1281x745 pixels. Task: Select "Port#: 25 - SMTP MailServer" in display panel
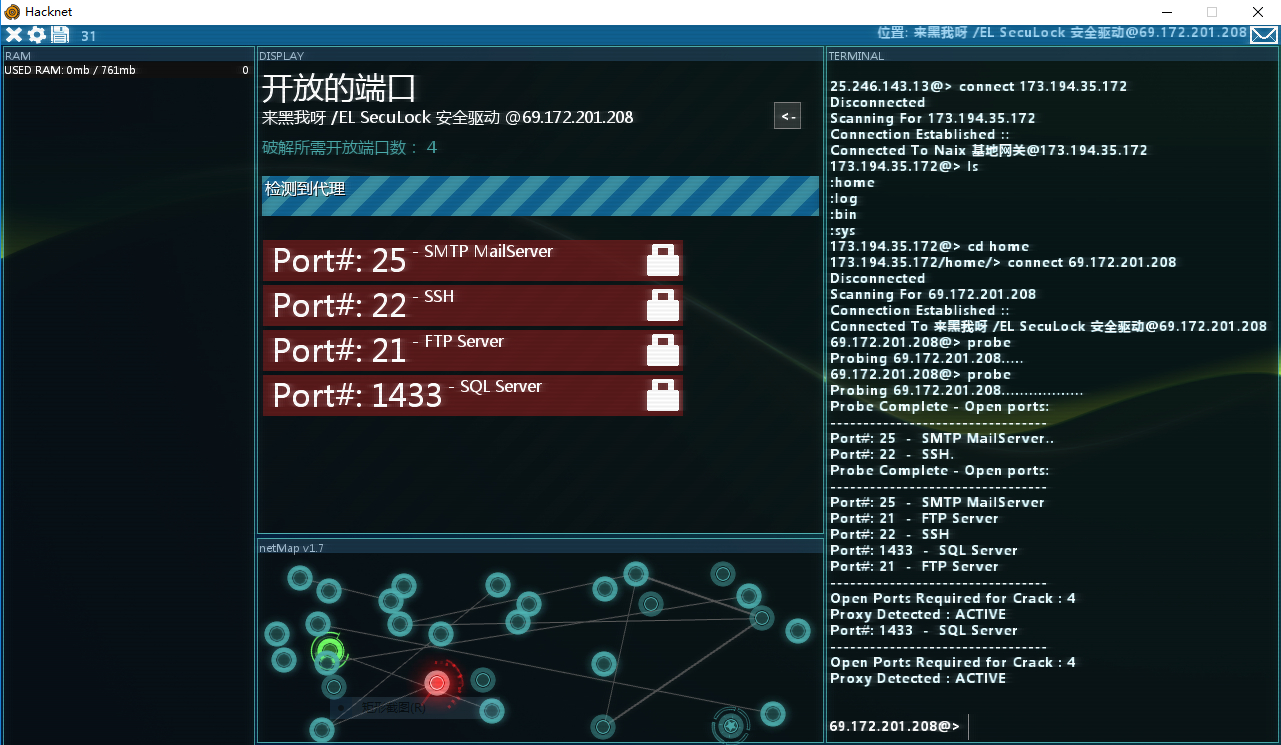tap(473, 260)
